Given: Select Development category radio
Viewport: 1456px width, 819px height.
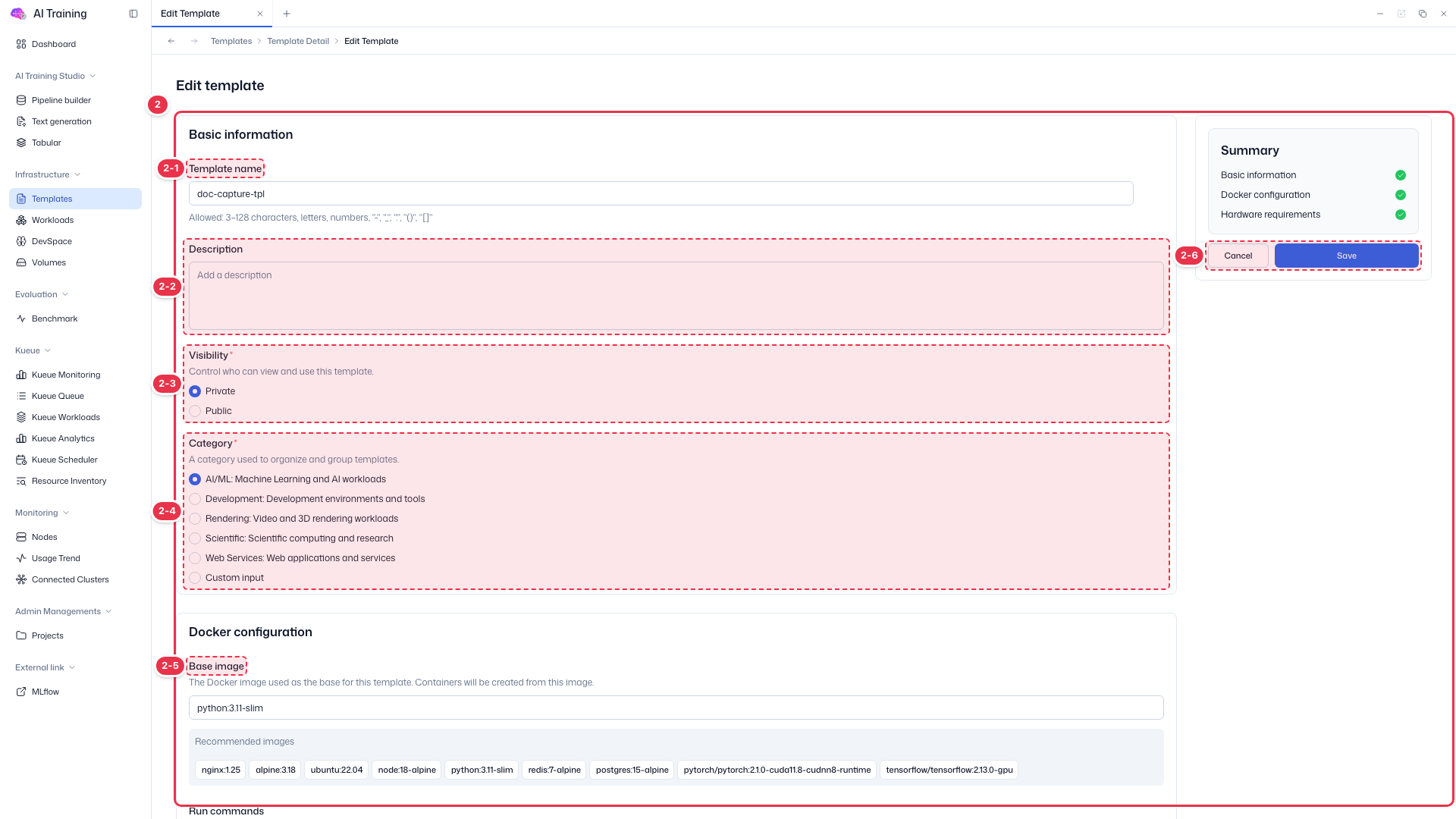Looking at the screenshot, I should click(x=195, y=499).
